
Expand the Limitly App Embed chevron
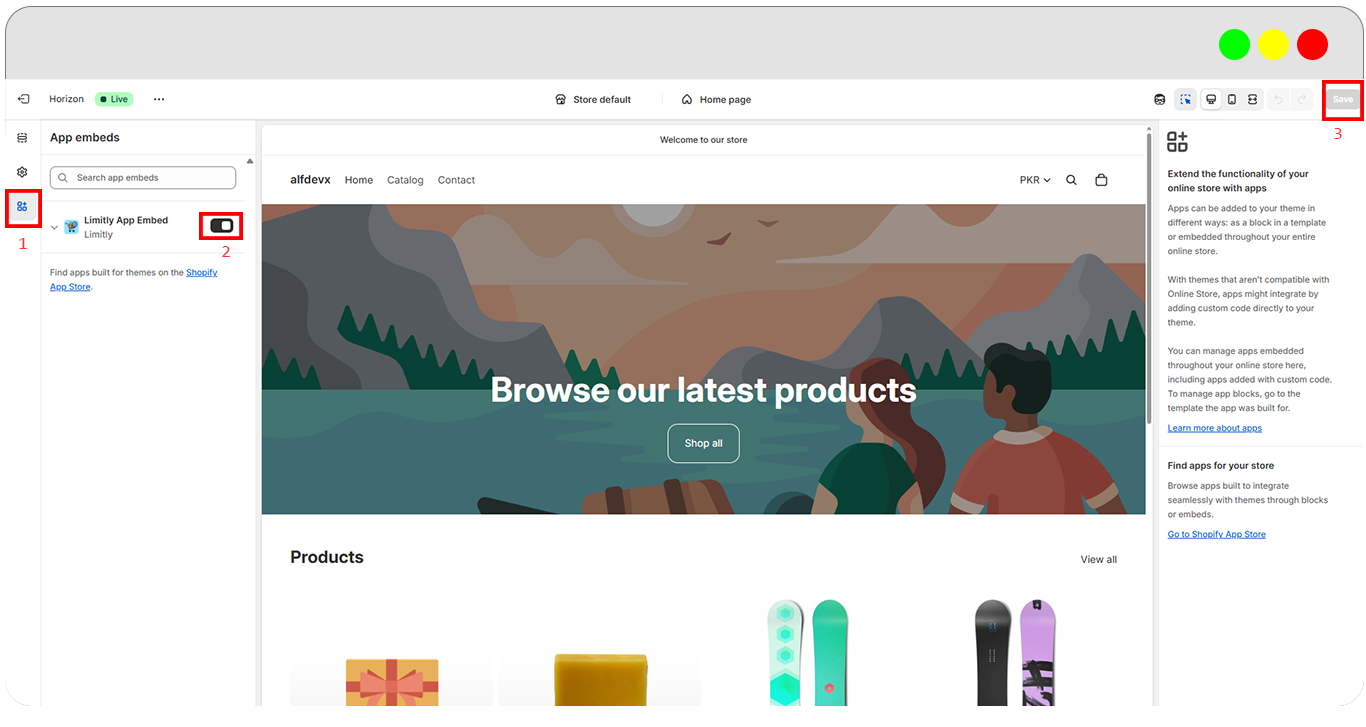coord(54,227)
